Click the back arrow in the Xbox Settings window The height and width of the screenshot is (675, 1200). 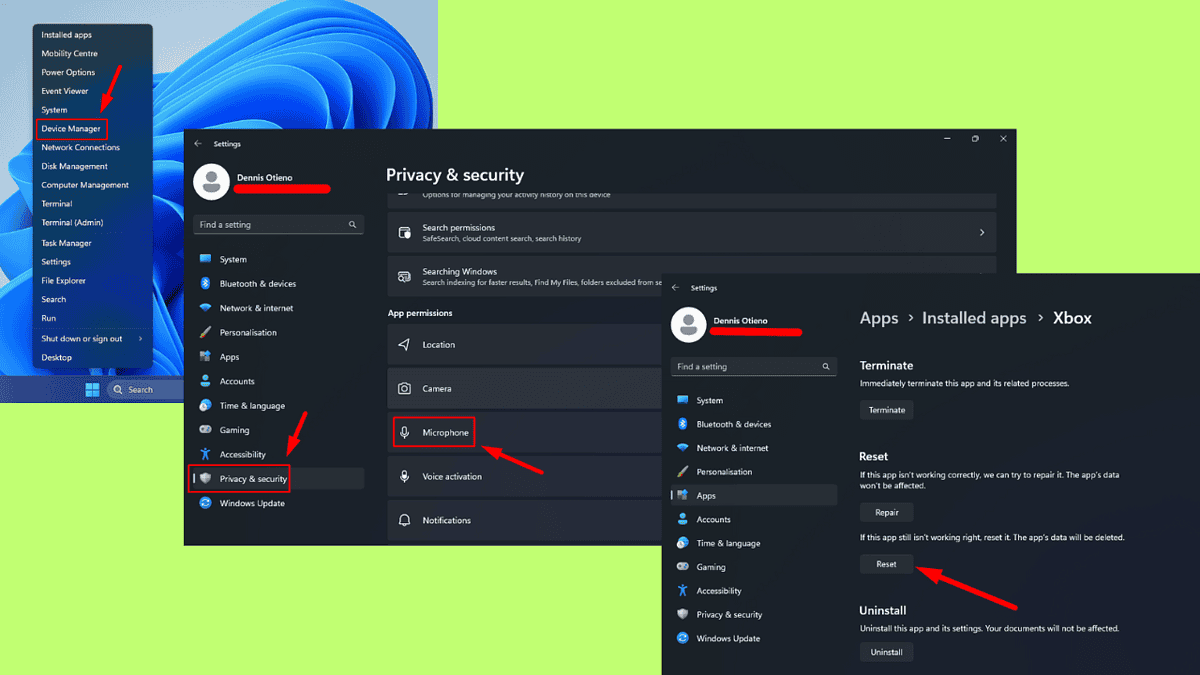pos(675,288)
